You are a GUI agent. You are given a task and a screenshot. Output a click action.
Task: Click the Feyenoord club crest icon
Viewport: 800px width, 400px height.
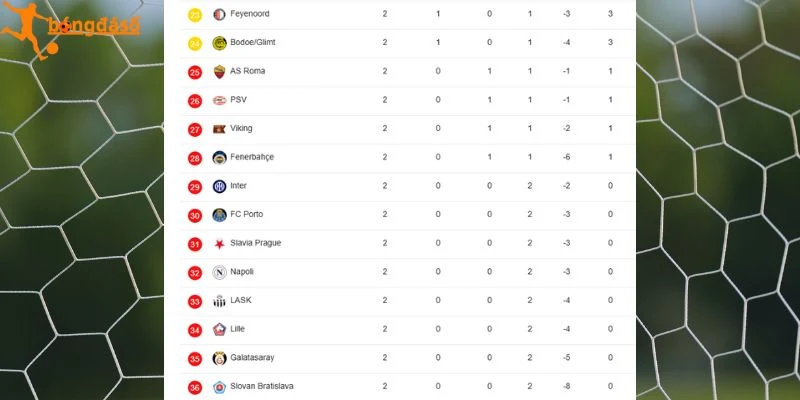pyautogui.click(x=219, y=14)
